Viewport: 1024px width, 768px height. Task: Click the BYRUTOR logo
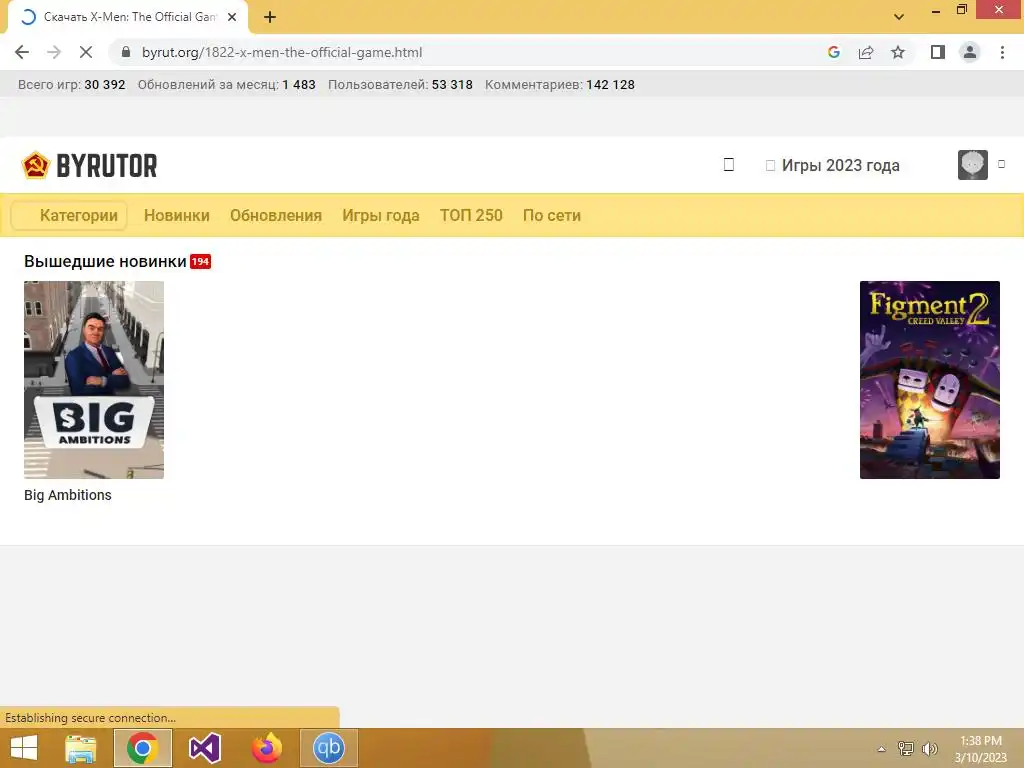click(89, 165)
